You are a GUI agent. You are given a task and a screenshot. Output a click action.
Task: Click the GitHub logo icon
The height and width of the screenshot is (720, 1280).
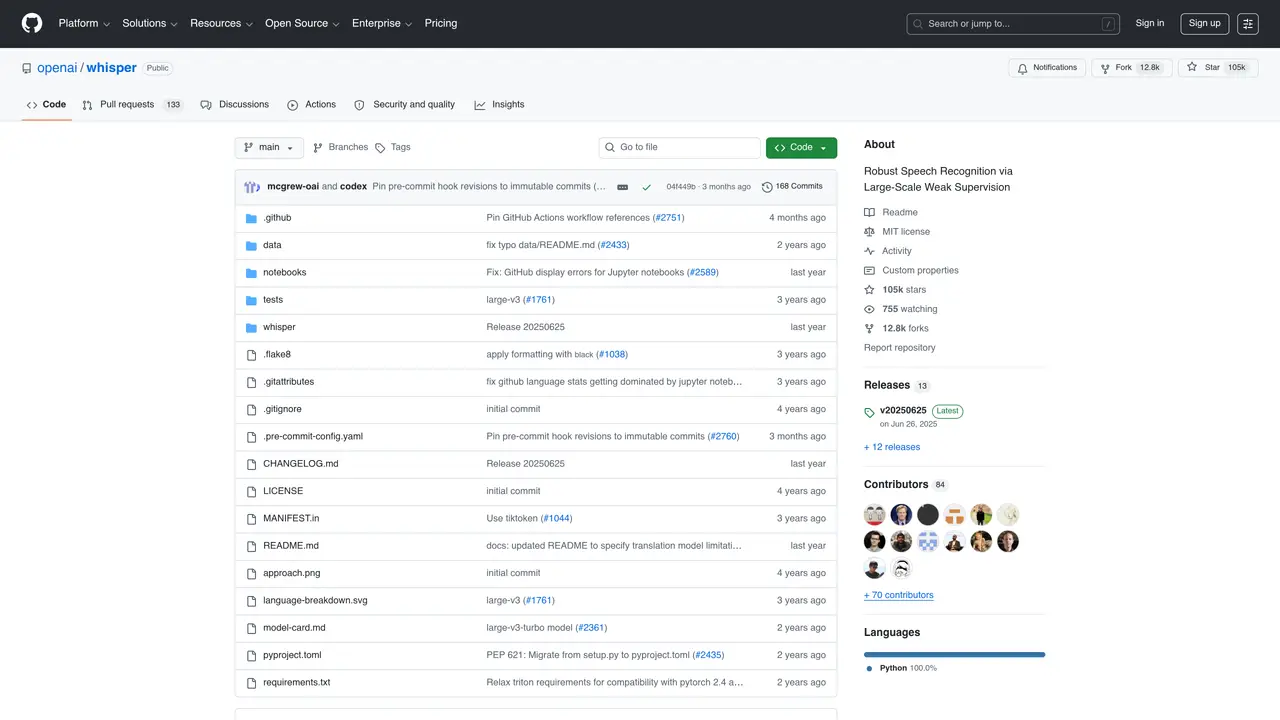pos(32,23)
